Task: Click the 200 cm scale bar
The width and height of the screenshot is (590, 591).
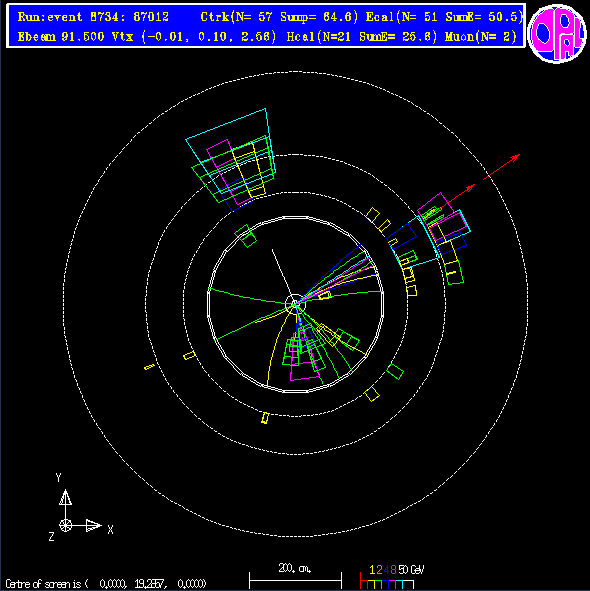Action: [x=295, y=580]
